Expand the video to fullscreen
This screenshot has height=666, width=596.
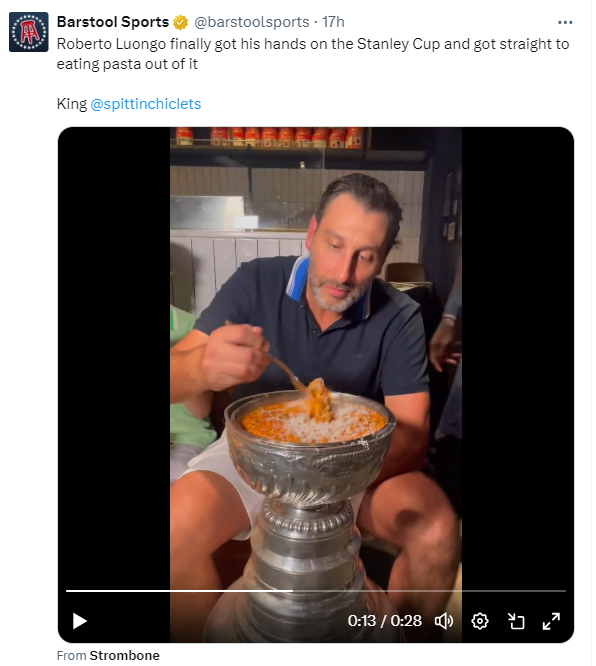pos(551,621)
